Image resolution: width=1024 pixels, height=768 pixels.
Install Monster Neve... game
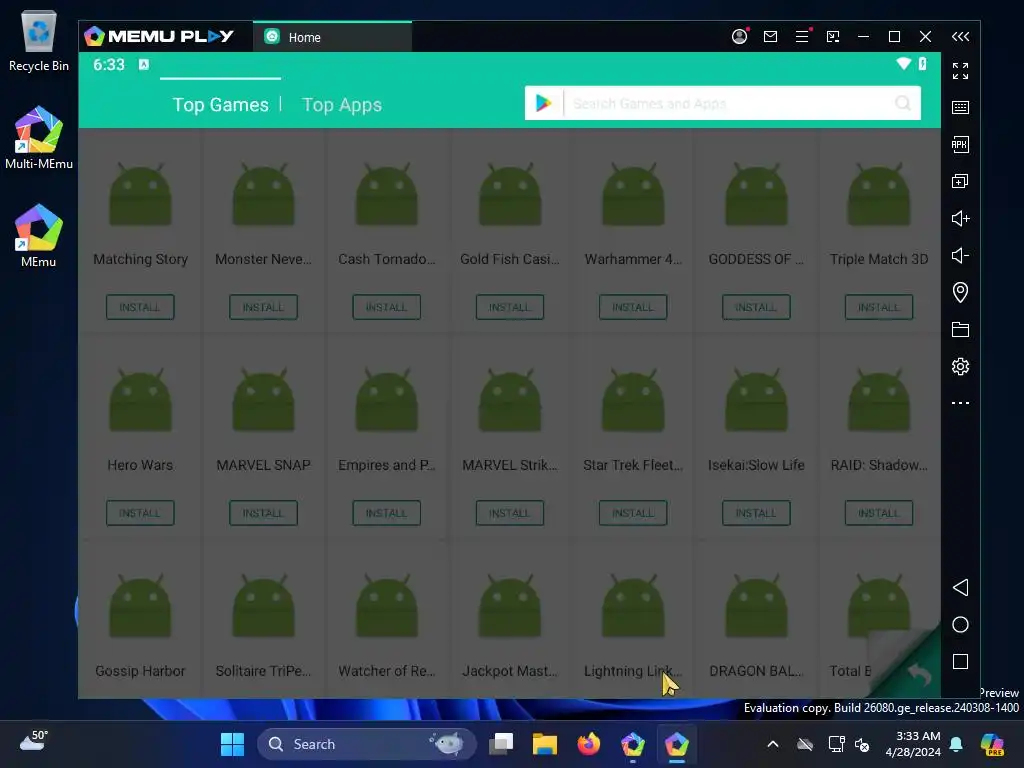point(263,307)
